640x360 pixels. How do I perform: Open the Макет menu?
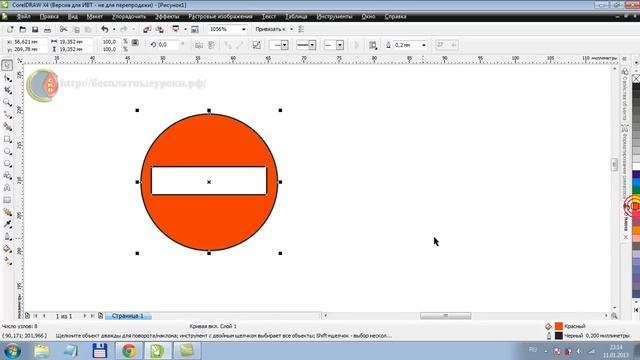point(94,17)
